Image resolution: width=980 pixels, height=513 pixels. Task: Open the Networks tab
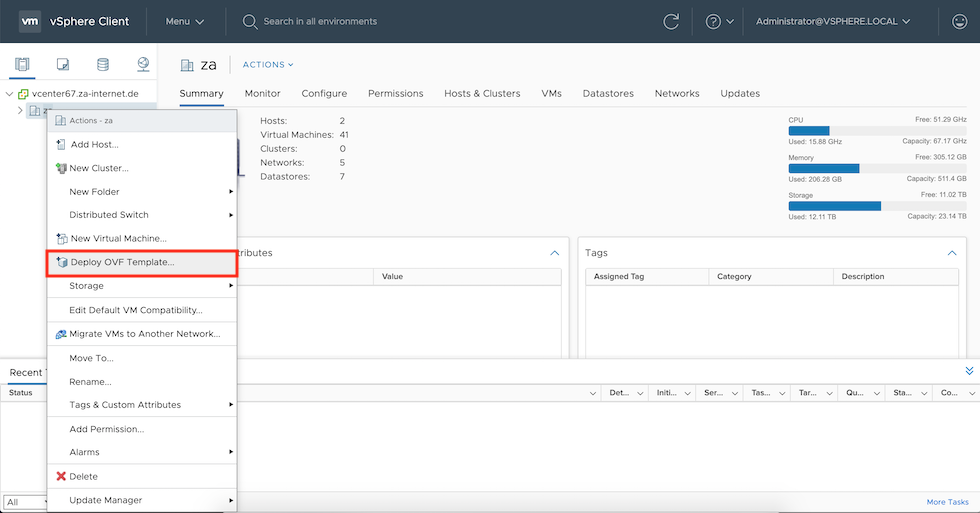click(677, 94)
